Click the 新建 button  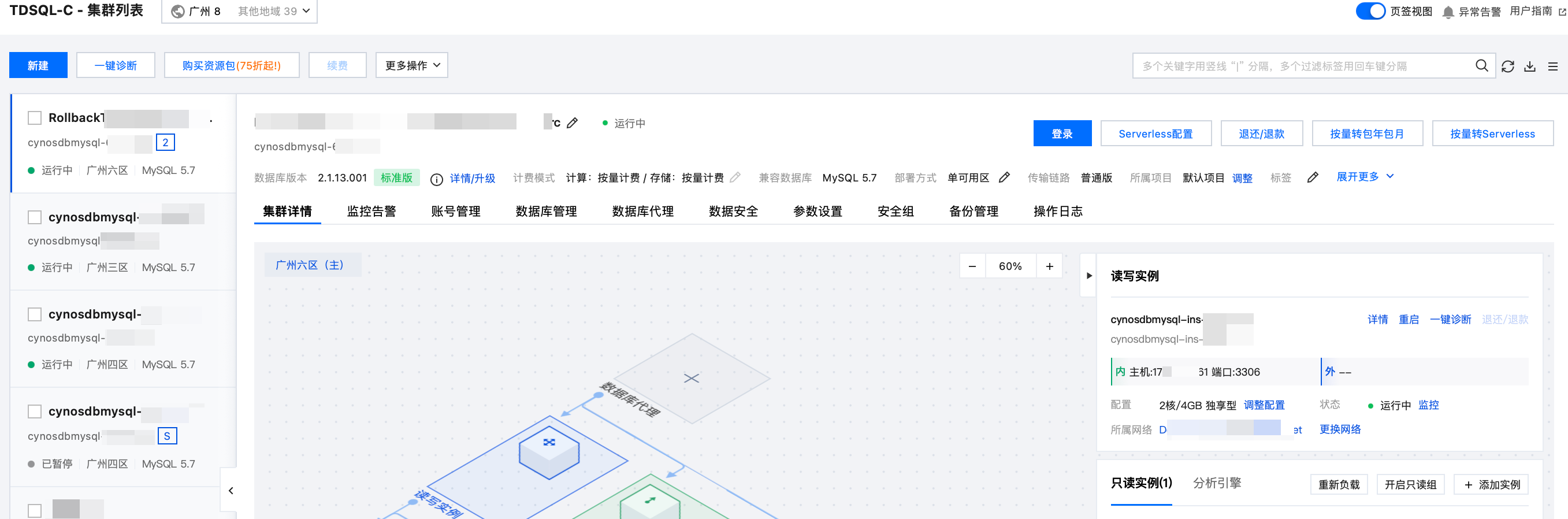(38, 65)
